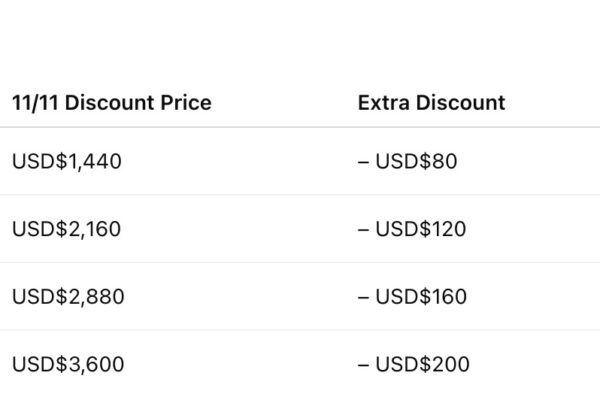
Task: Click the word "Extra" in the header
Action: tap(382, 103)
